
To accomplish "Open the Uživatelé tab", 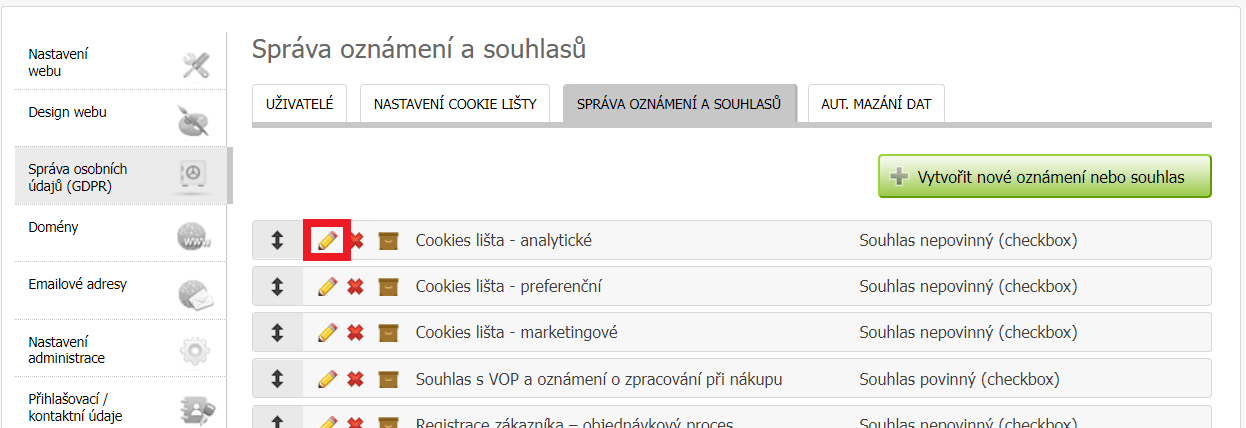I will 300,103.
